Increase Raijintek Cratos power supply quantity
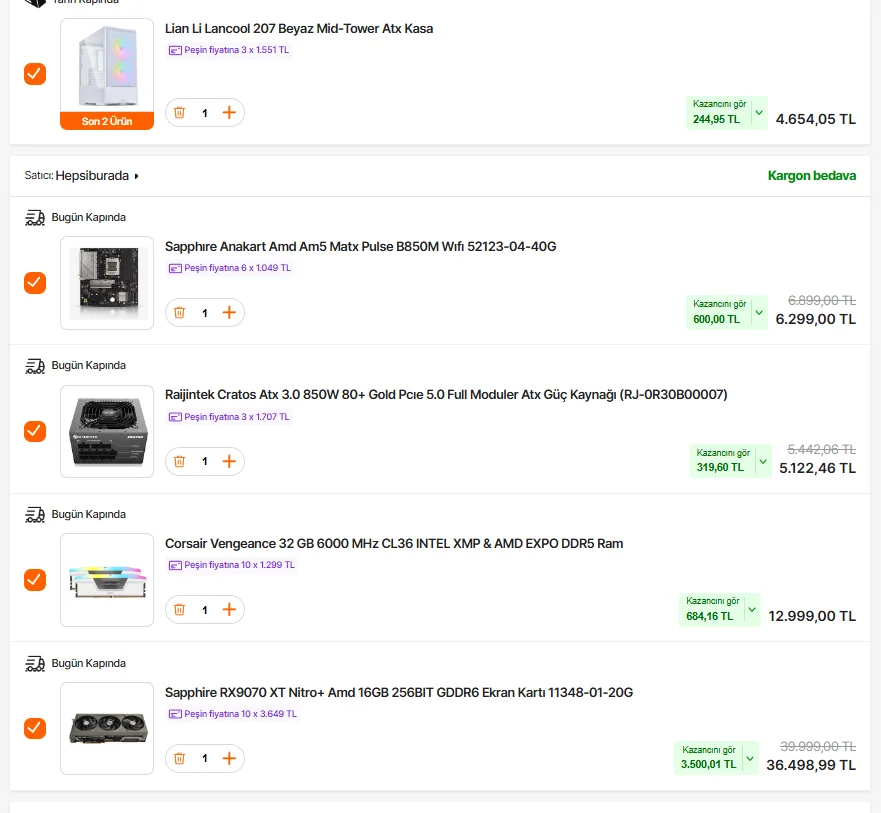Image resolution: width=881 pixels, height=813 pixels. (x=229, y=461)
